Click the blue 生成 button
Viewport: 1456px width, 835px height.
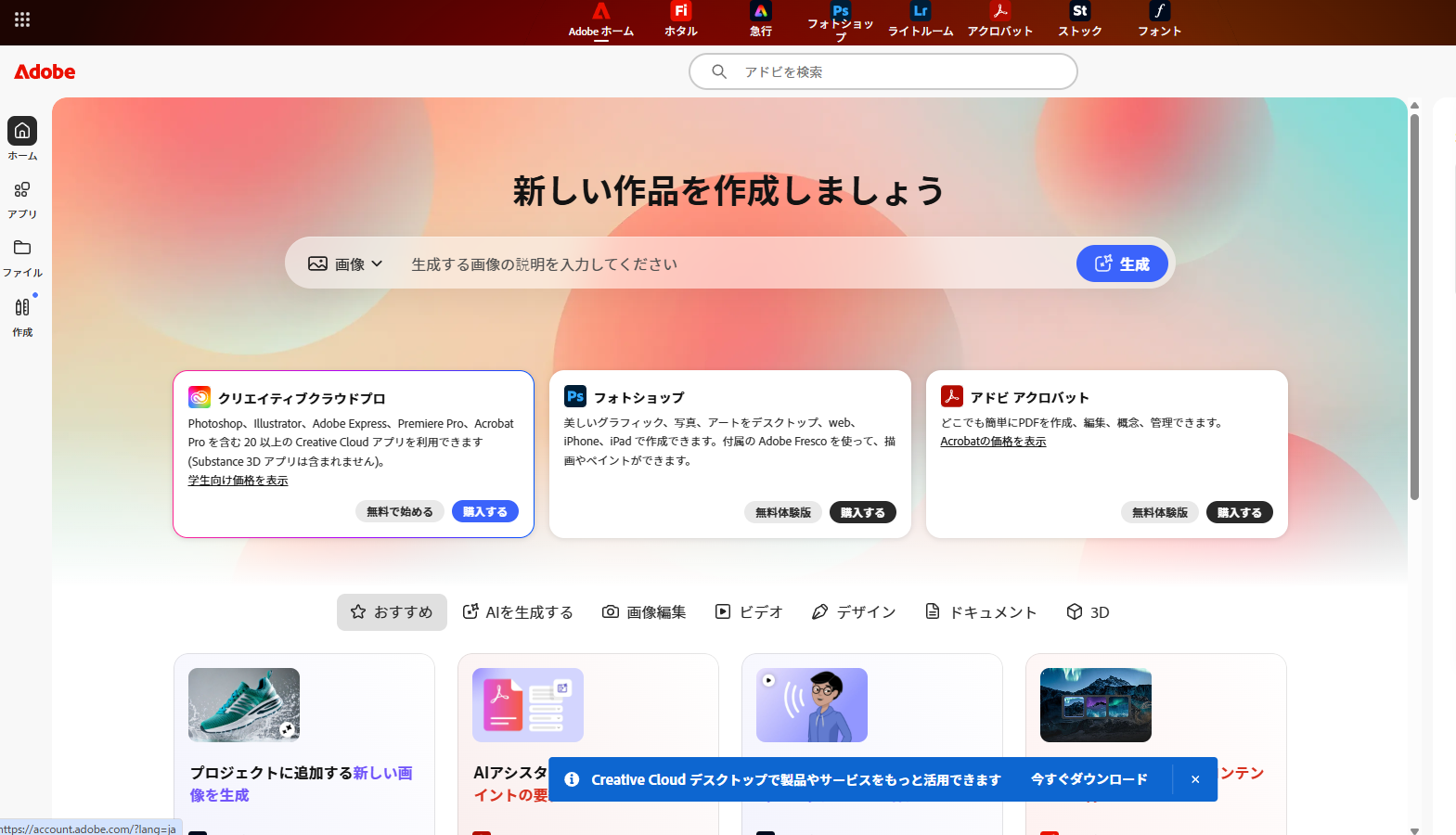point(1122,264)
